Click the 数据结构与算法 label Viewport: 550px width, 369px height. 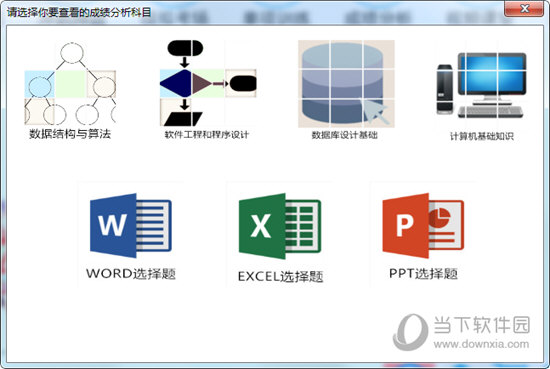click(x=70, y=134)
